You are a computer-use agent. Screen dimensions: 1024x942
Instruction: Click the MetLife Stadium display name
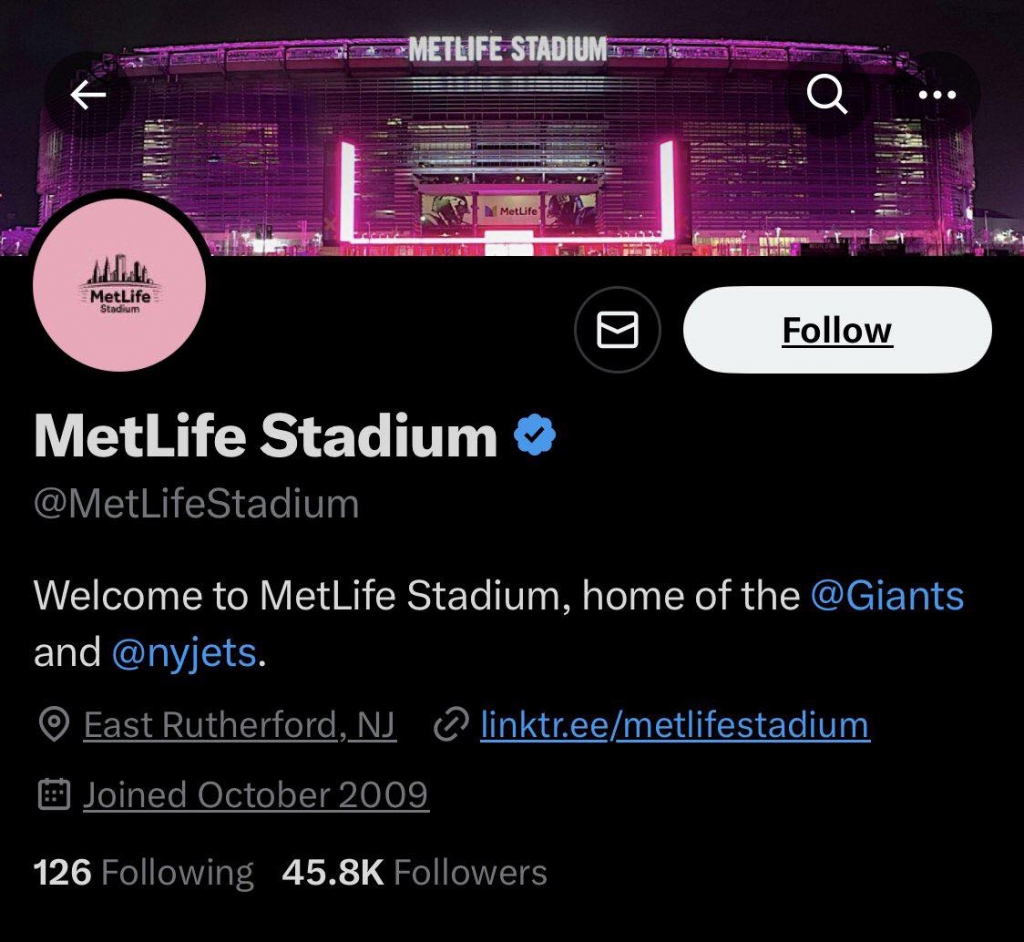[265, 436]
